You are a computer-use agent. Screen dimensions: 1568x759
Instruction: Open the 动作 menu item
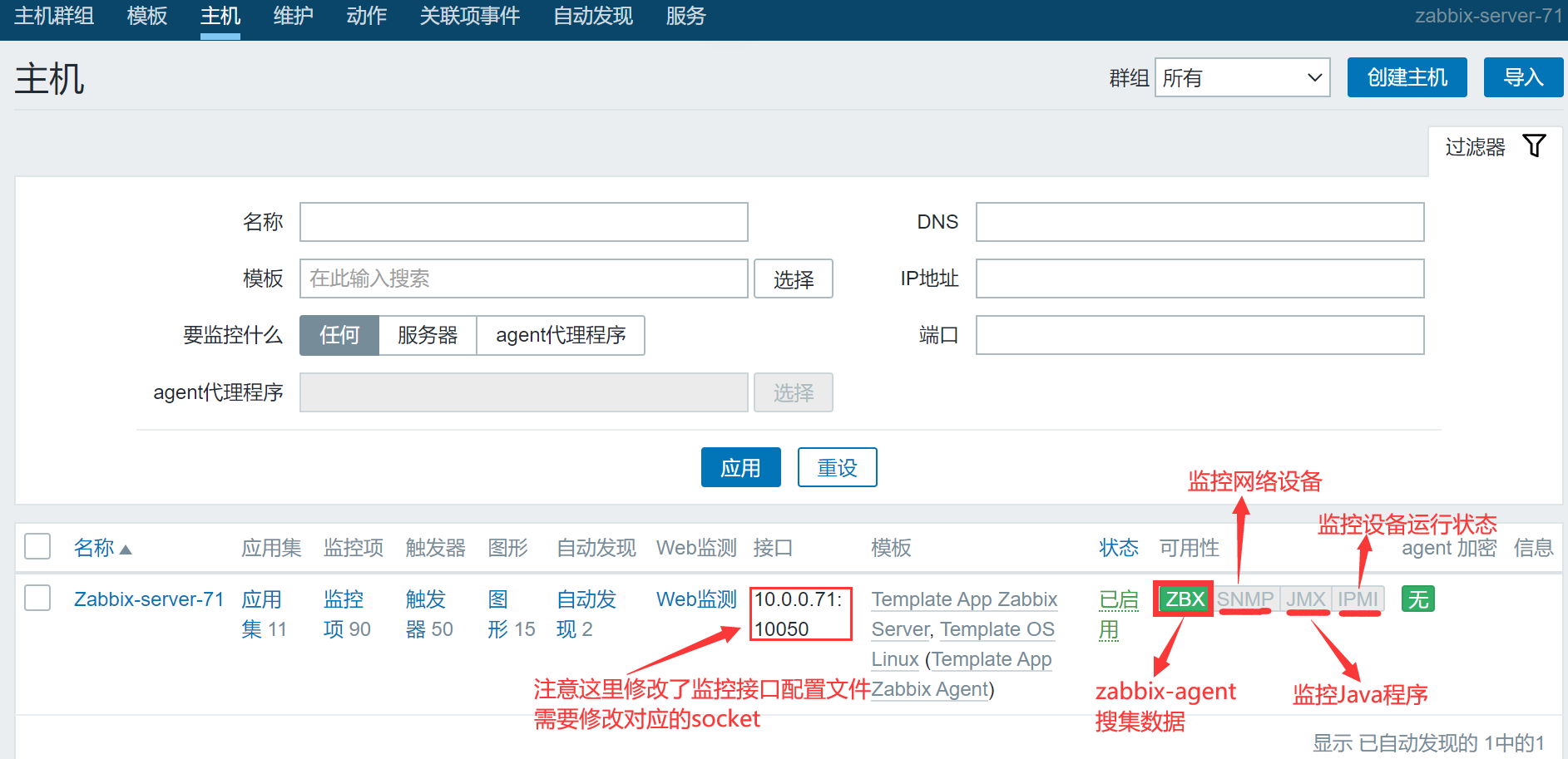tap(367, 16)
